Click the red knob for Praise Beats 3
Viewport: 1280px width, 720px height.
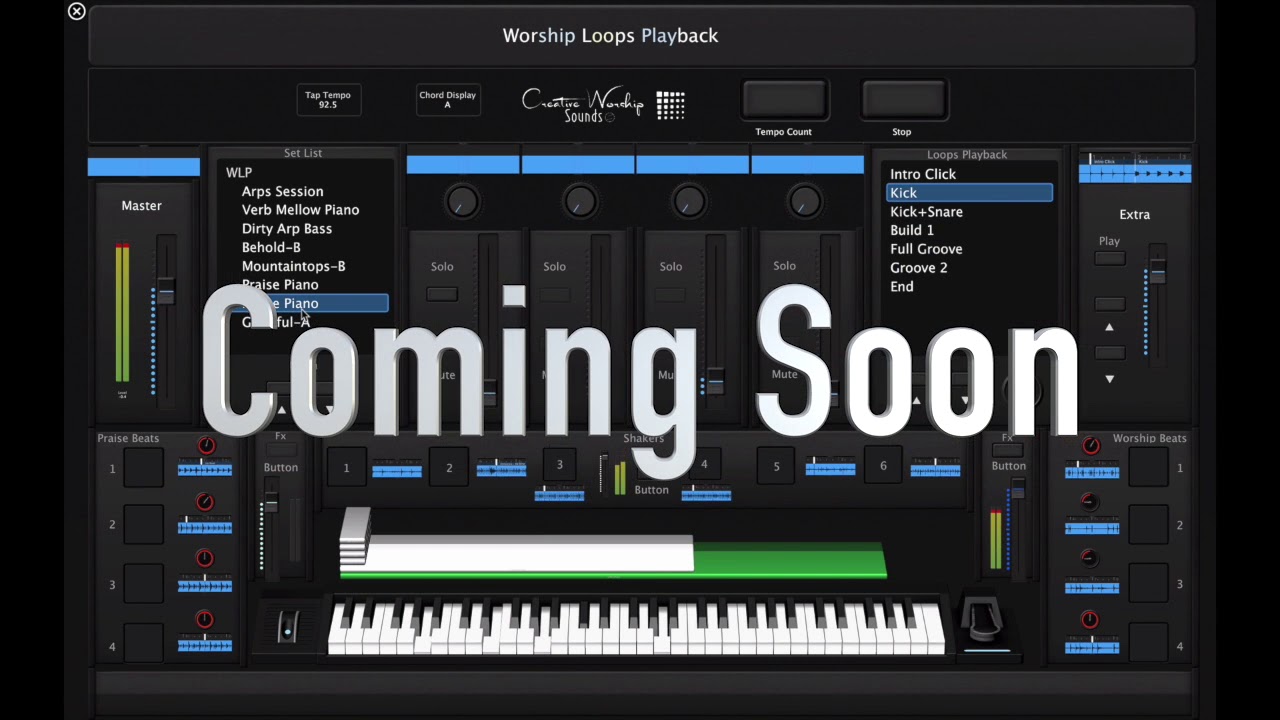(204, 559)
